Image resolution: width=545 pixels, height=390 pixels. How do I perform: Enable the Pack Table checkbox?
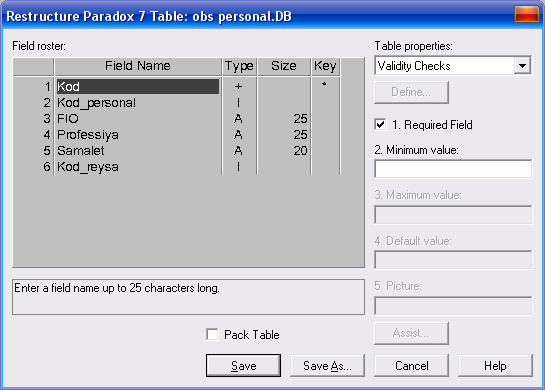click(x=212, y=334)
